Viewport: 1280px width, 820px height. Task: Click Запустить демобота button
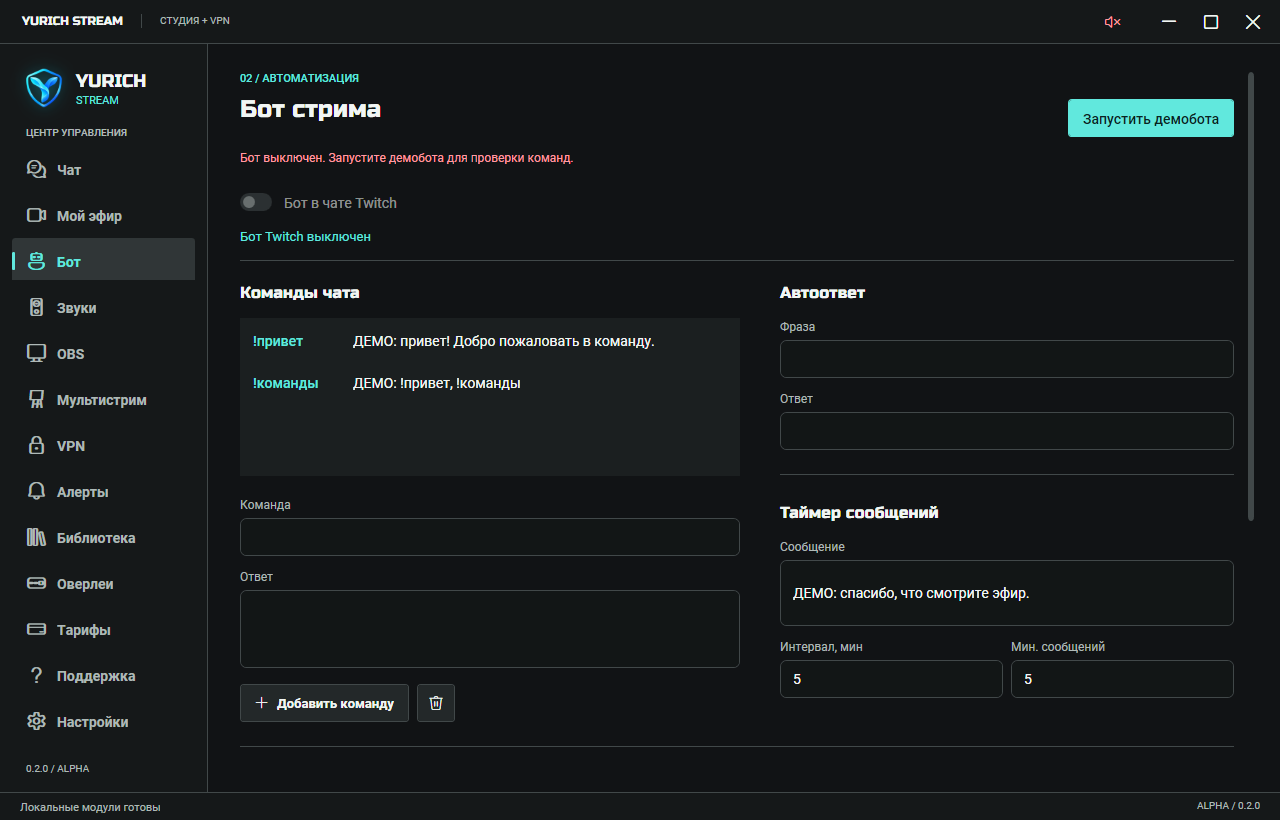(1151, 118)
